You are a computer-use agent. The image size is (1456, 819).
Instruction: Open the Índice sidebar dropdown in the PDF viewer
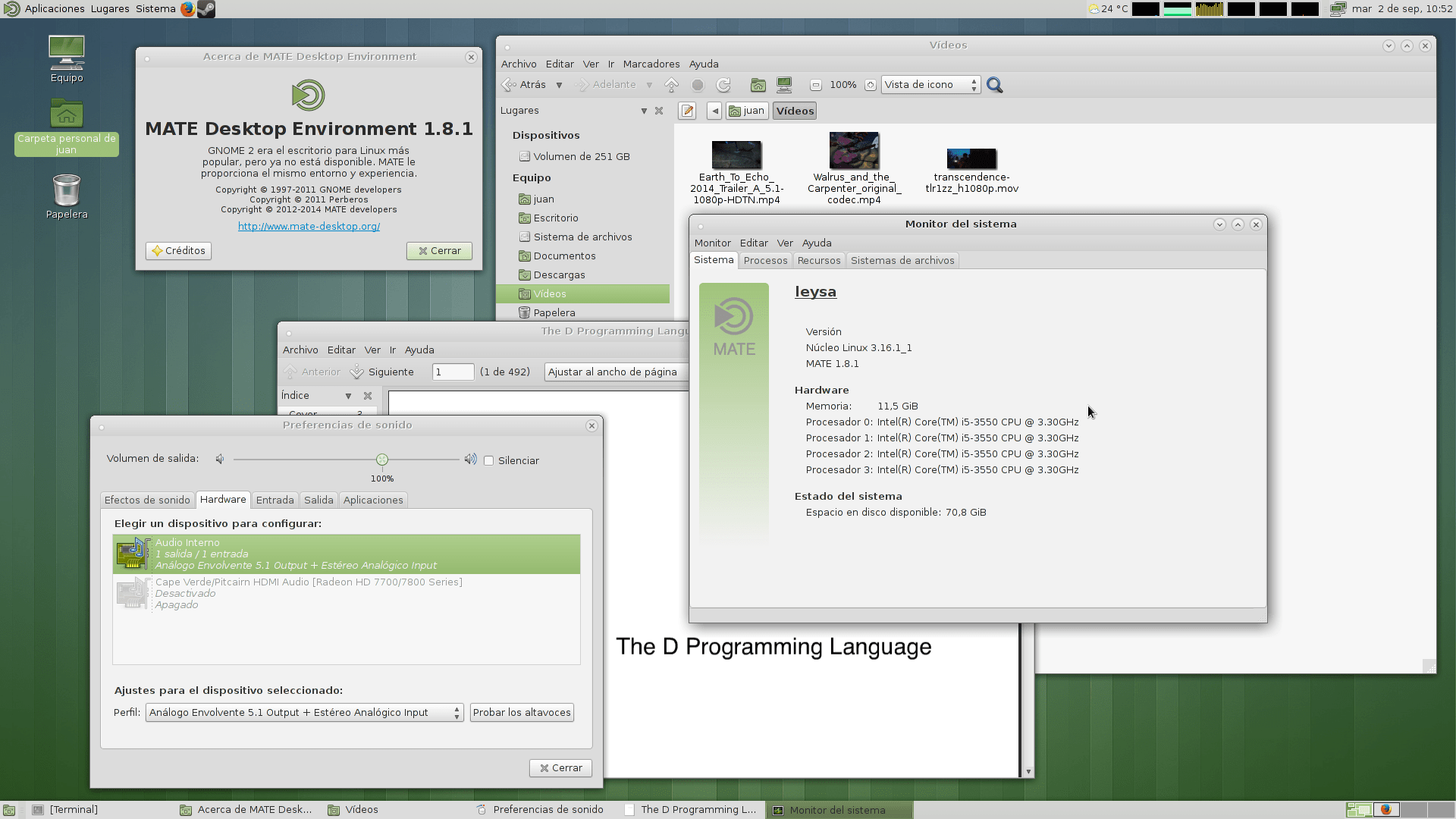(x=348, y=395)
